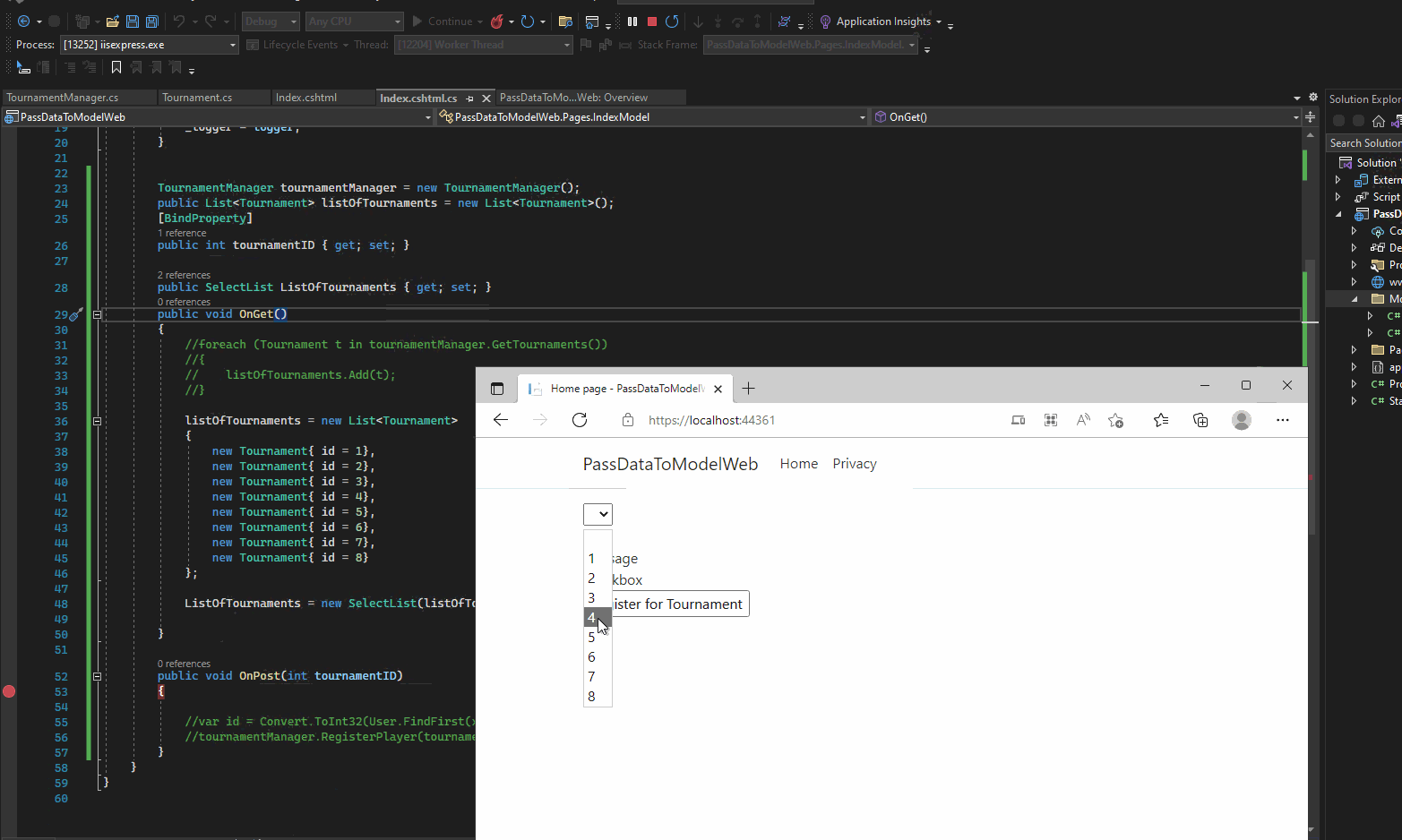Close the Index.cshtml.cs tab
The image size is (1402, 840).
coord(486,99)
